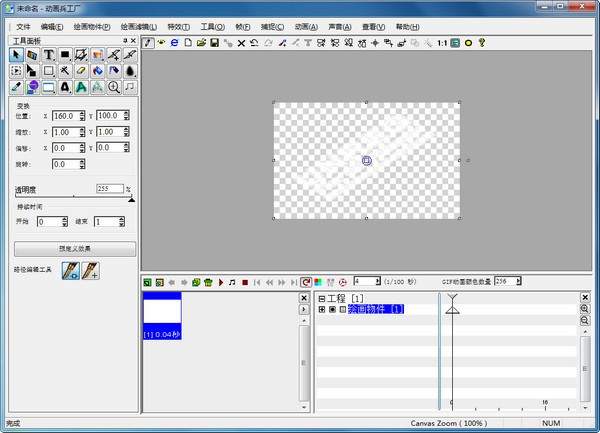The height and width of the screenshot is (433, 600).
Task: Click the 预定义效果 button
Action: coord(74,247)
